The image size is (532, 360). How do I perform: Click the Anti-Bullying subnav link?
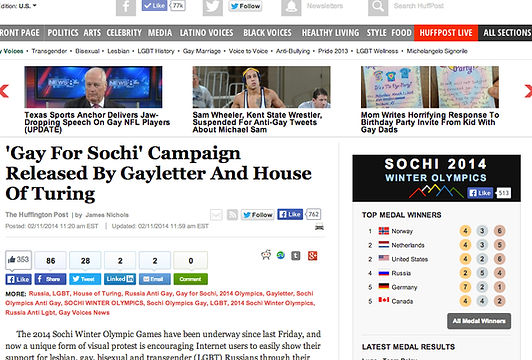293,51
